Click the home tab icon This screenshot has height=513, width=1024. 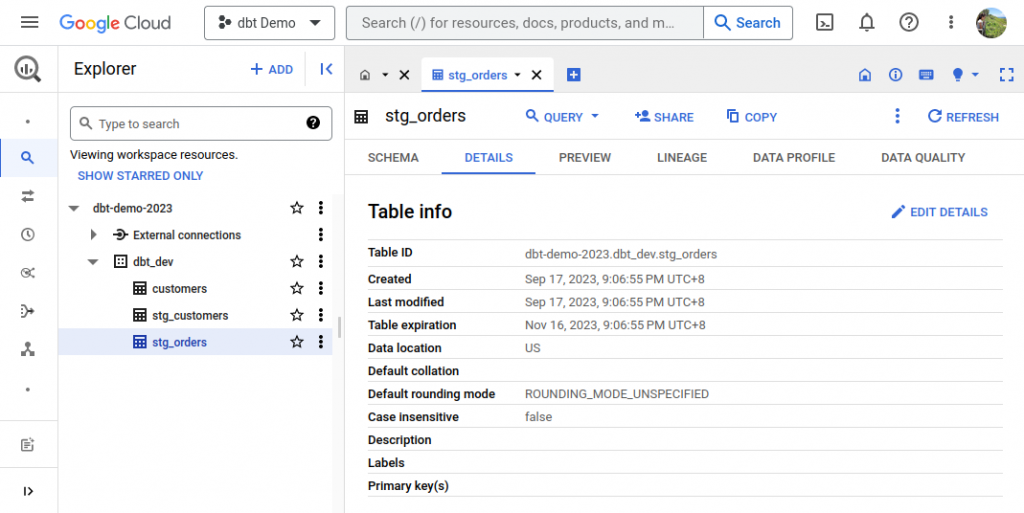coord(365,75)
